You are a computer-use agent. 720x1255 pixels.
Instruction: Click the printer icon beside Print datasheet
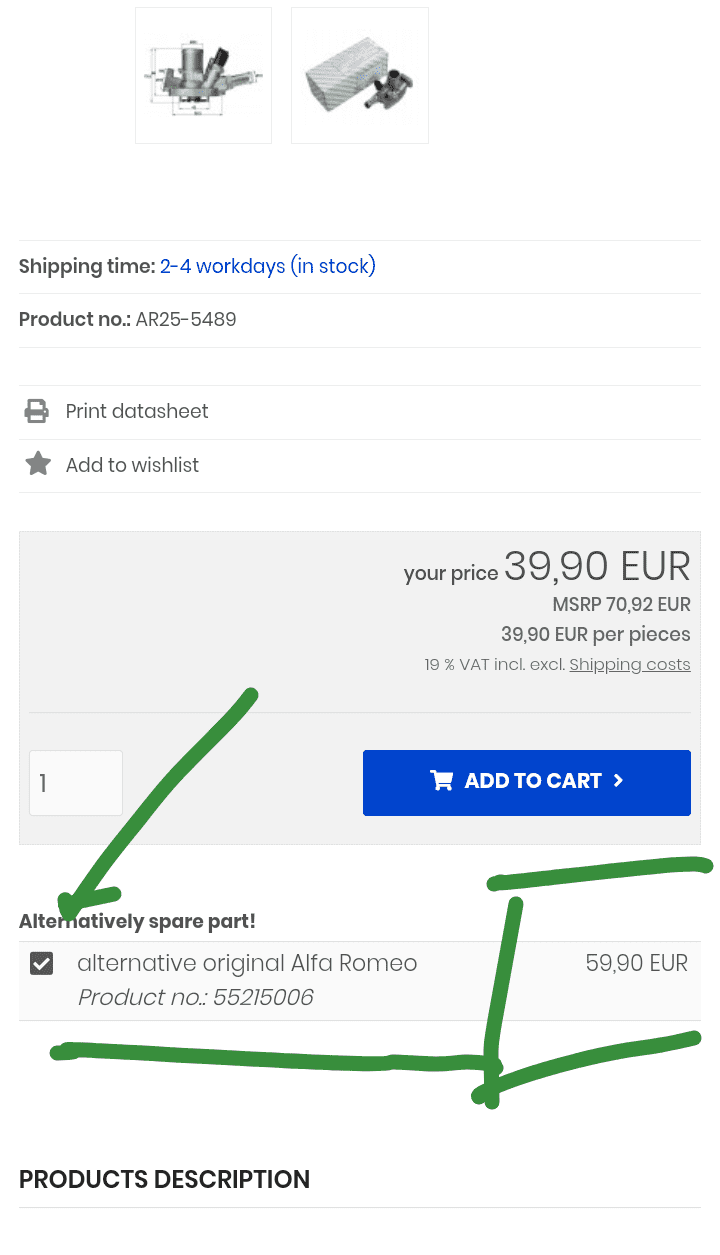click(x=37, y=411)
